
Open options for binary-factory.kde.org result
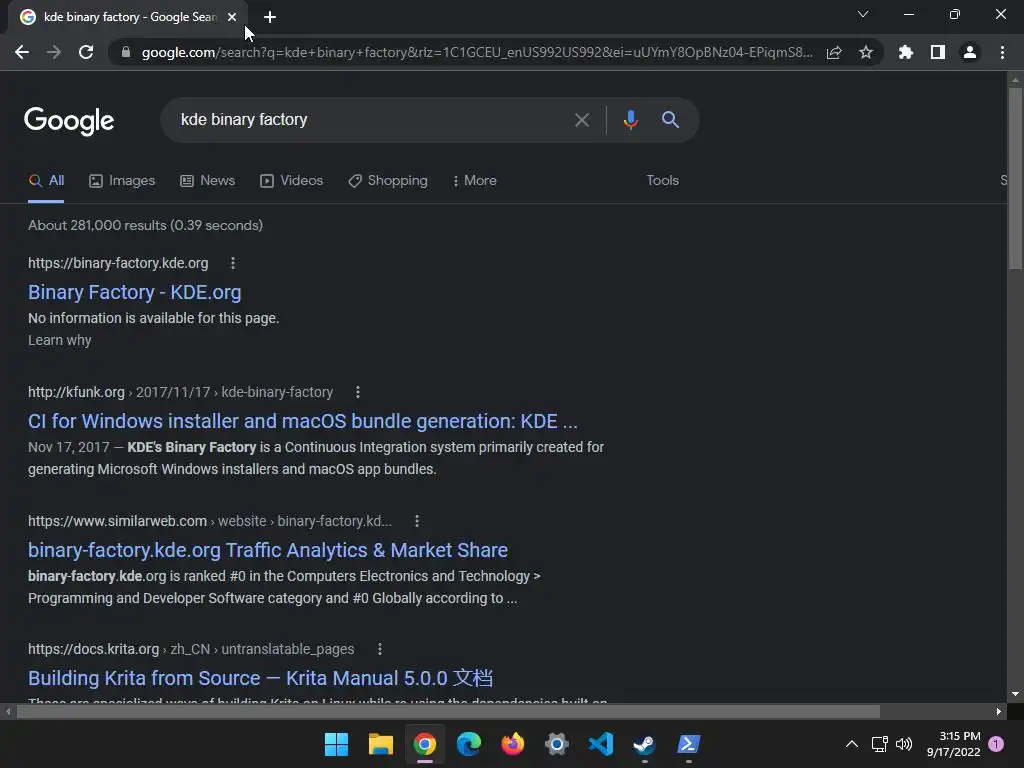[x=233, y=263]
